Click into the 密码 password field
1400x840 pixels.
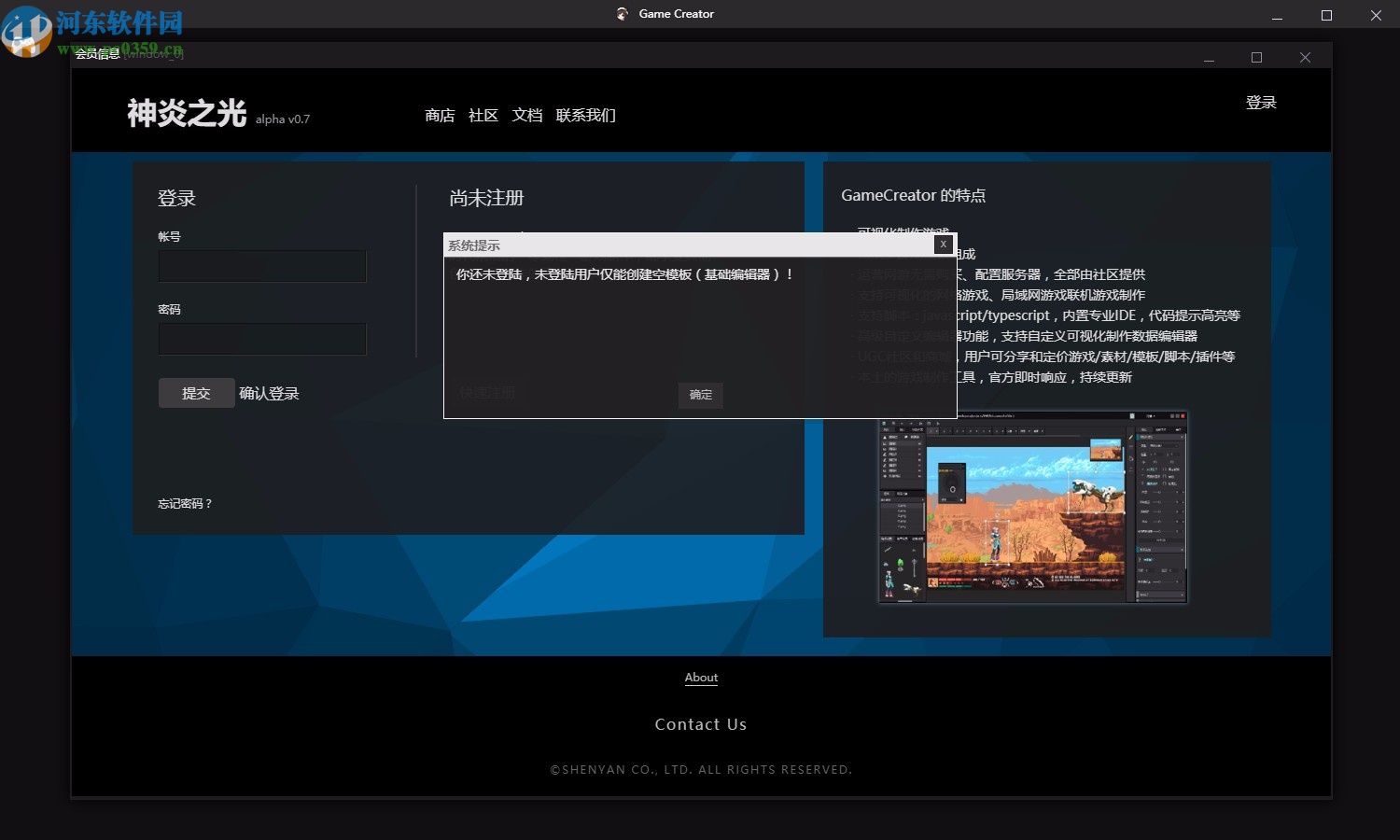tap(262, 339)
